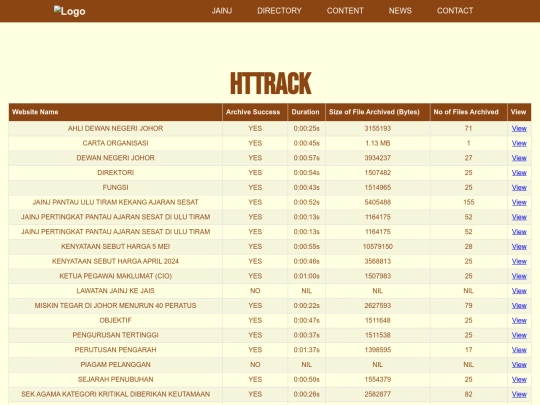Open View link for KENYATAAN SEBUT HARGA APRIL 2024

[x=519, y=261]
